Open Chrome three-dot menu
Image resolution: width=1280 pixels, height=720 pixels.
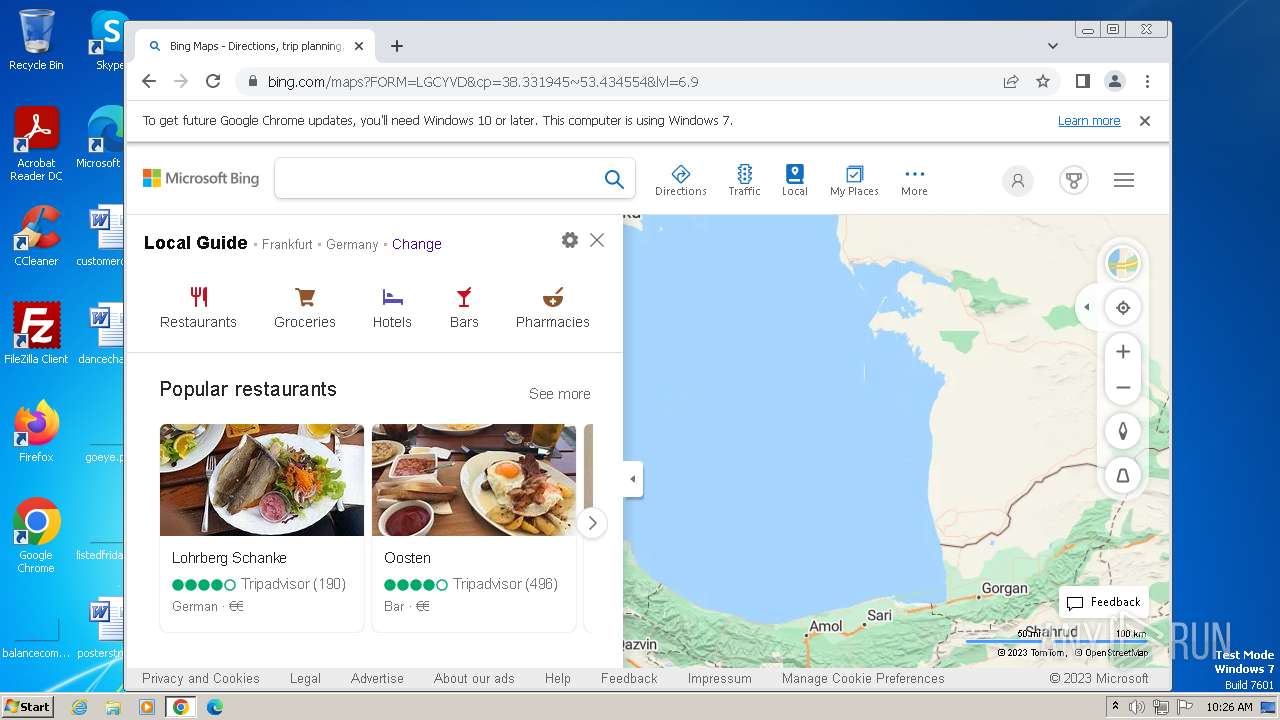pyautogui.click(x=1147, y=82)
